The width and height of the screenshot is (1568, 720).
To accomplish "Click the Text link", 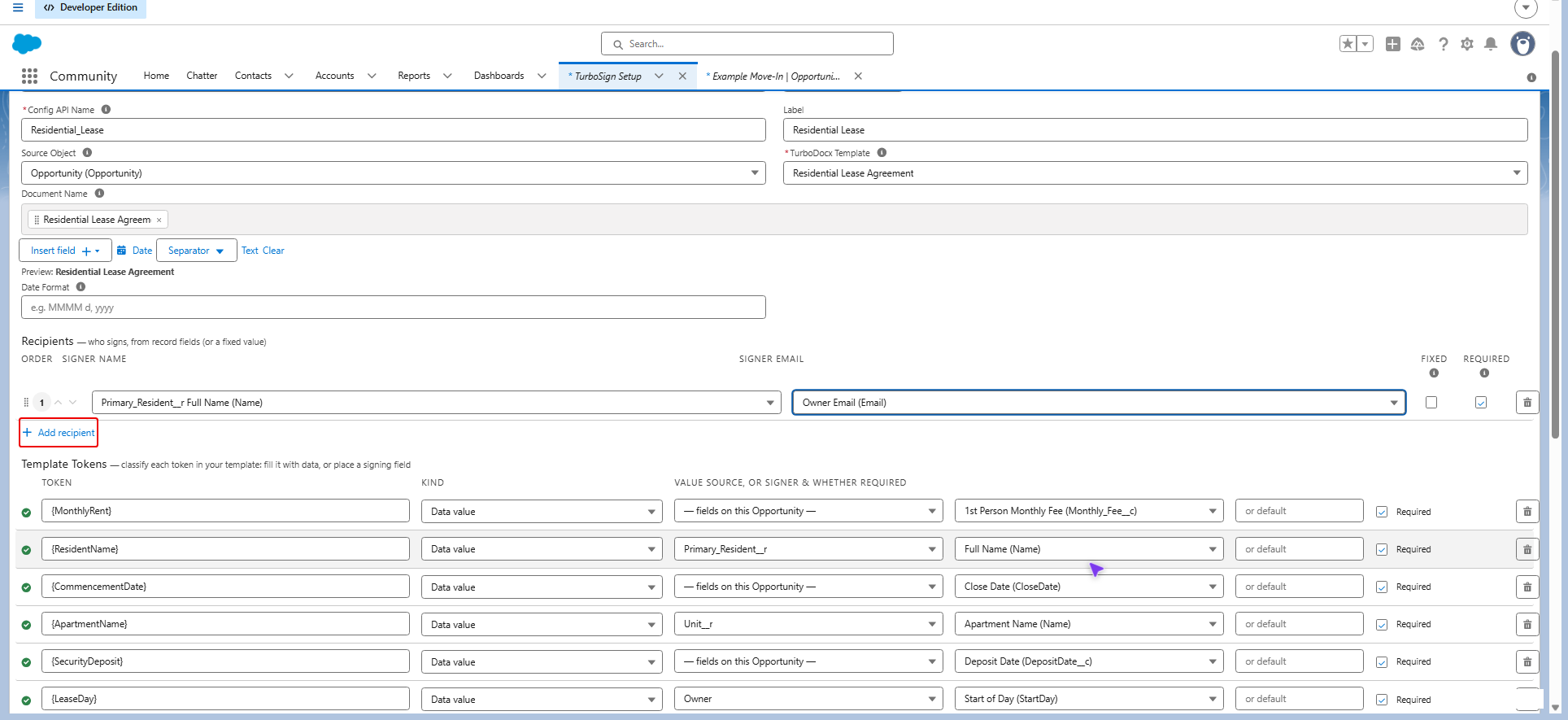I will [x=250, y=251].
